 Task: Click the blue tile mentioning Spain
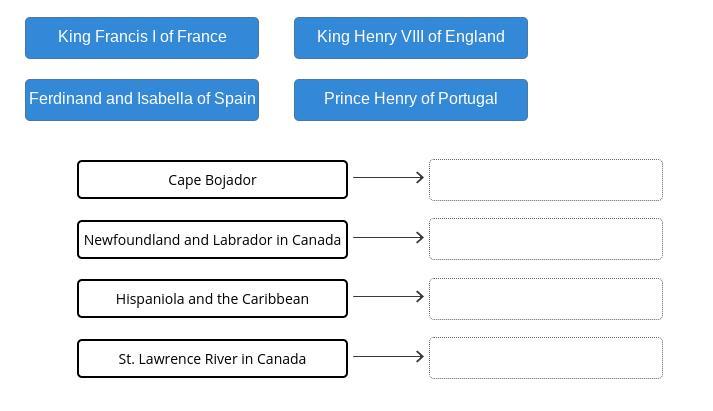coord(142,100)
